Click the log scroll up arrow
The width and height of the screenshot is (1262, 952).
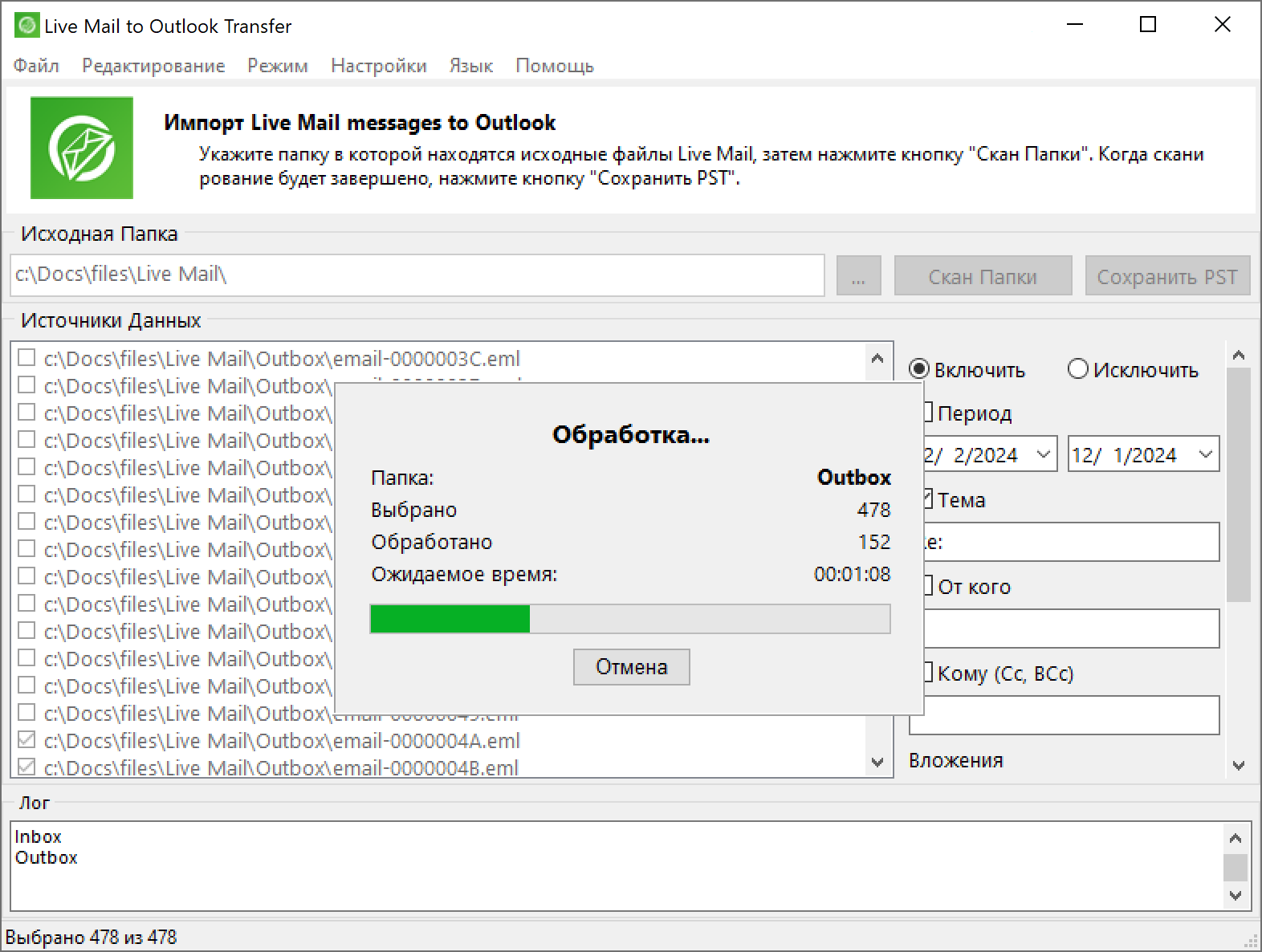pos(1236,838)
